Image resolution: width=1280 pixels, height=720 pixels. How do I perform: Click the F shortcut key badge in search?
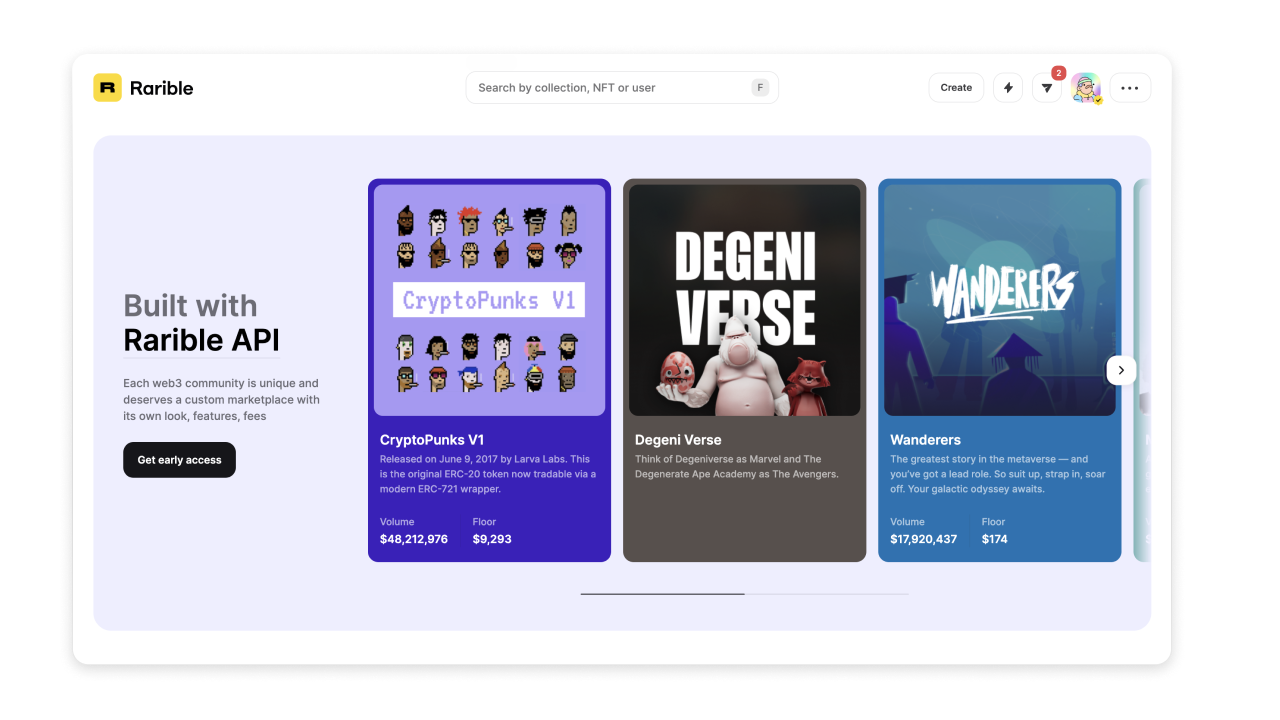760,88
